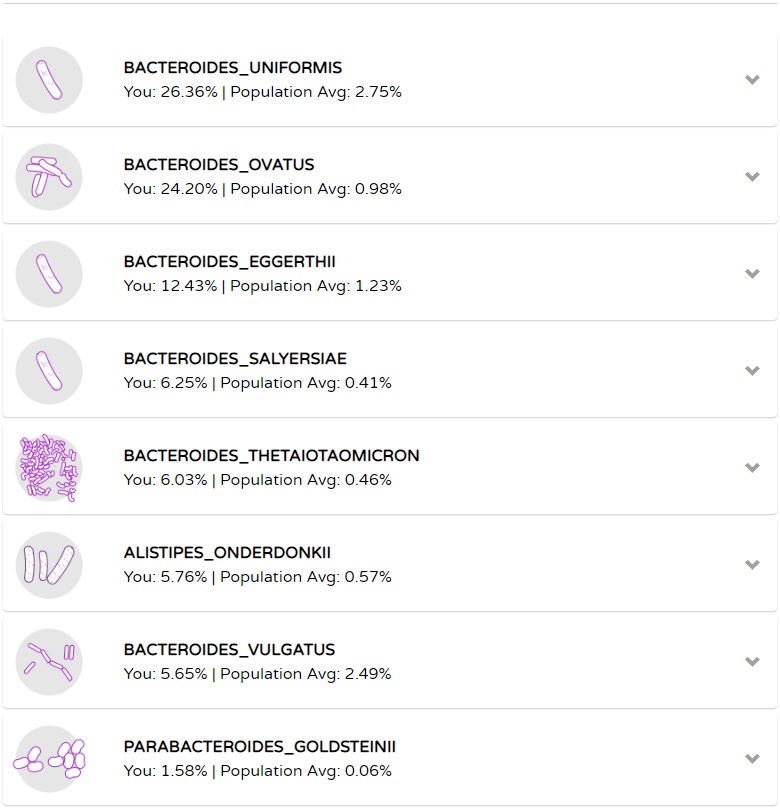Expand the ALISTIPES_ONDERDONKII row chevron
This screenshot has height=809, width=780.
753,565
